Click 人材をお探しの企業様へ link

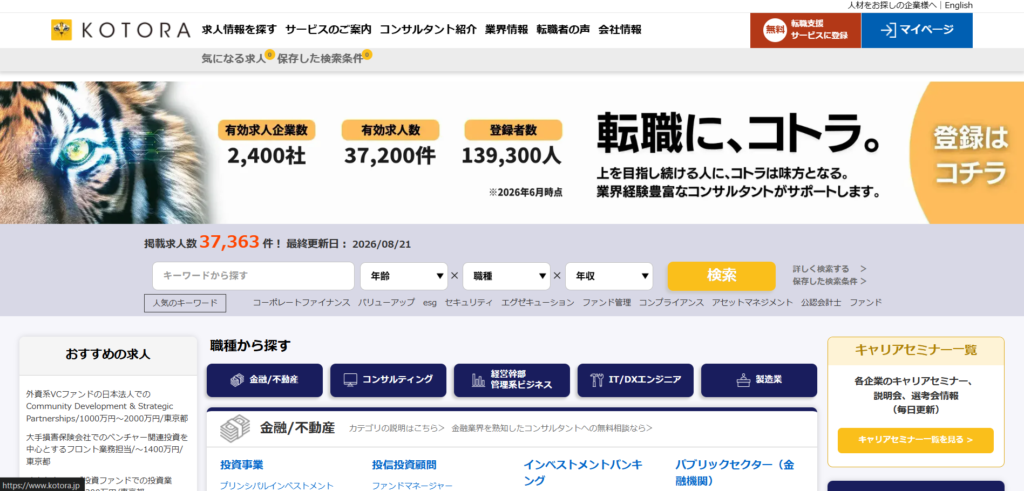[893, 5]
